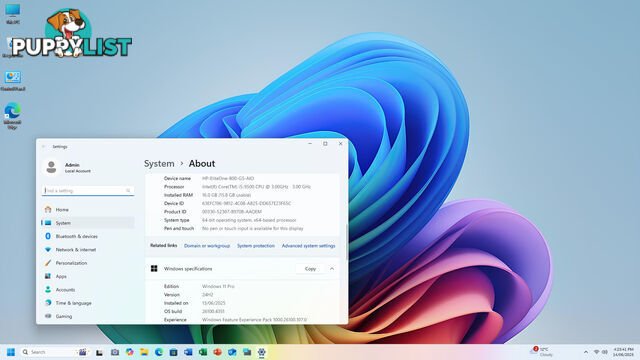Screen dimensions: 640x360
Task: Click the Device name row
Action: (242, 178)
